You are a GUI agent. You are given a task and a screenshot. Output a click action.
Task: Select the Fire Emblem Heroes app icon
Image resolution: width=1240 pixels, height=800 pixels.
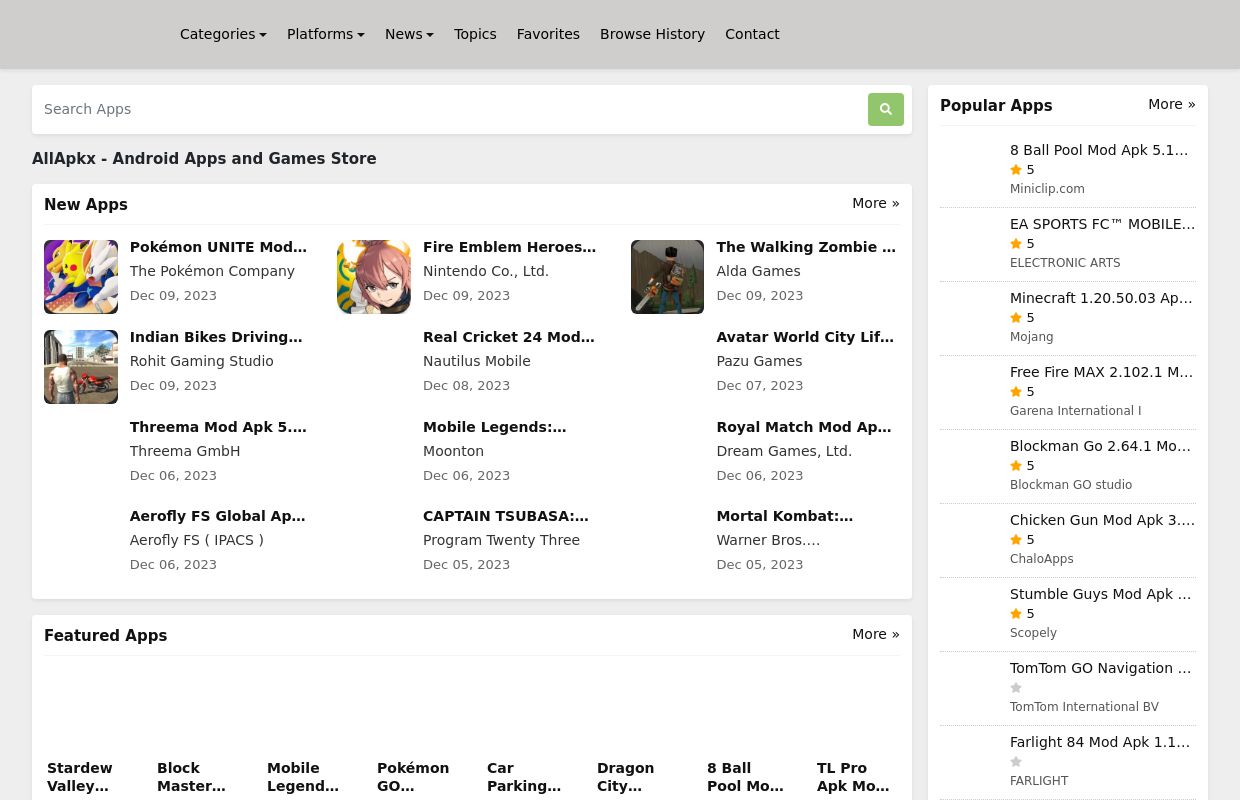374,277
